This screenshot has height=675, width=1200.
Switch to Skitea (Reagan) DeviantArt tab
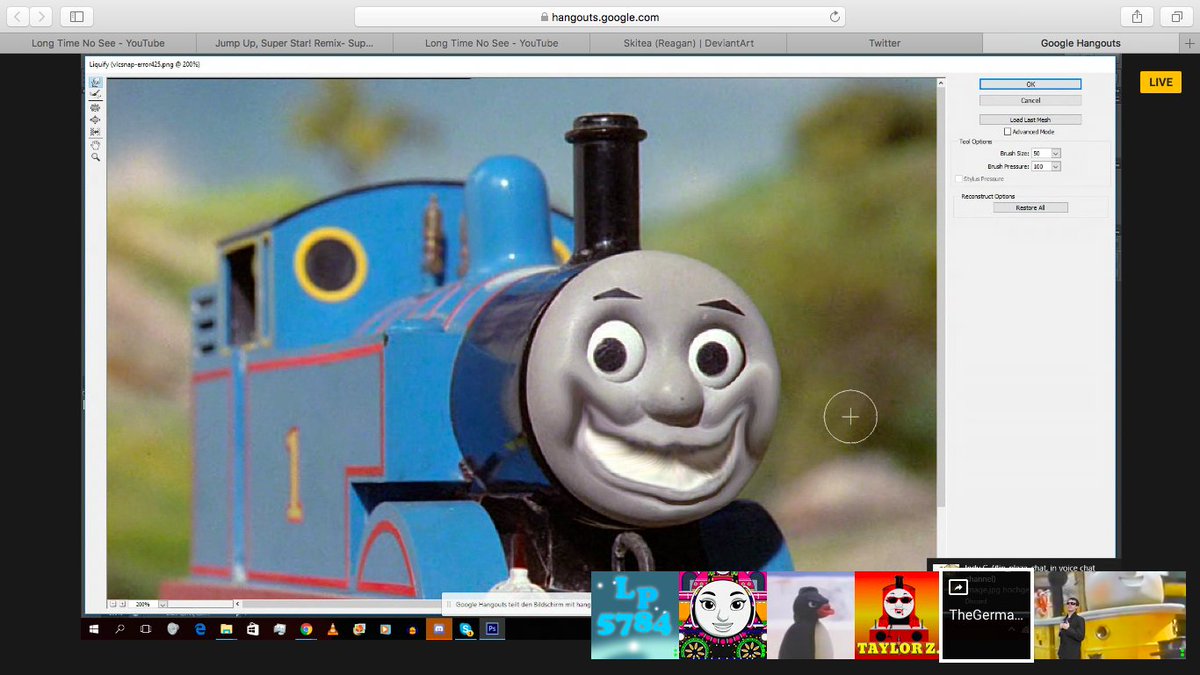click(688, 43)
